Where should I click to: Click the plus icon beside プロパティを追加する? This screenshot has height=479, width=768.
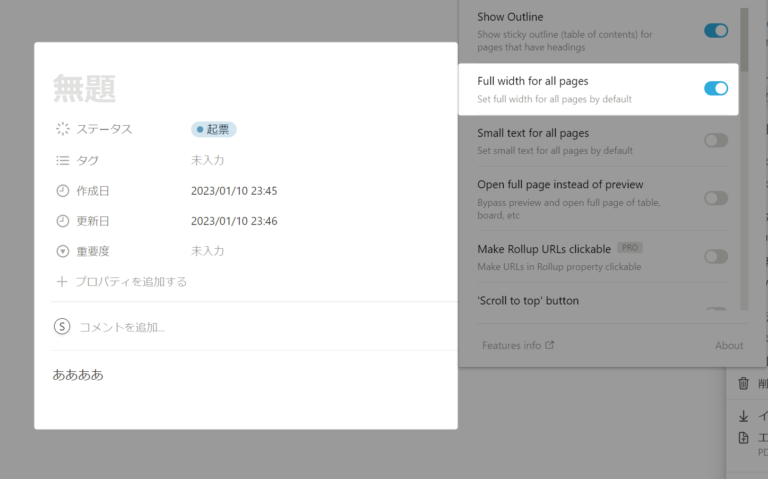click(63, 282)
